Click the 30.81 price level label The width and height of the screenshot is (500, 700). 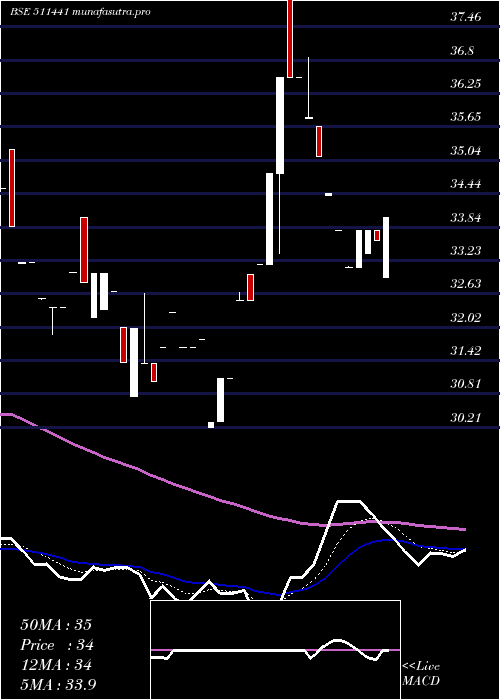466,384
